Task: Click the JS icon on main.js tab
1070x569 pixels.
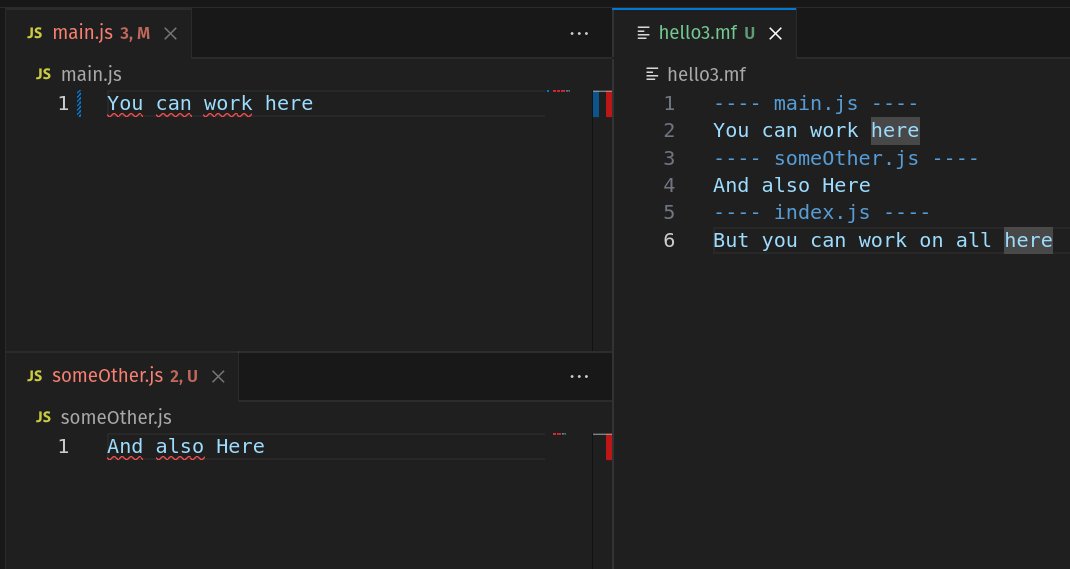Action: tap(35, 33)
